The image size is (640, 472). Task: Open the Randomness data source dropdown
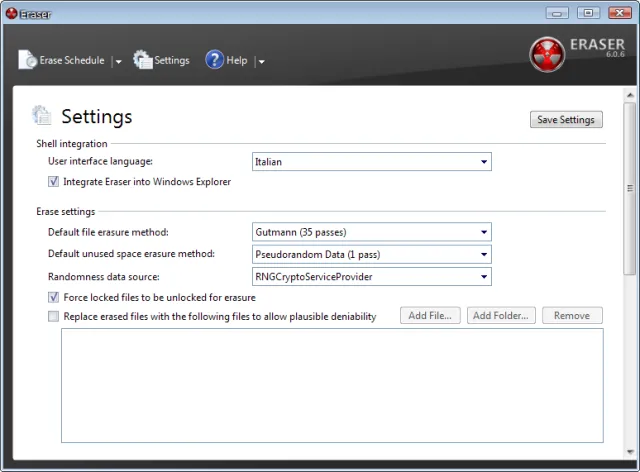pyautogui.click(x=371, y=277)
